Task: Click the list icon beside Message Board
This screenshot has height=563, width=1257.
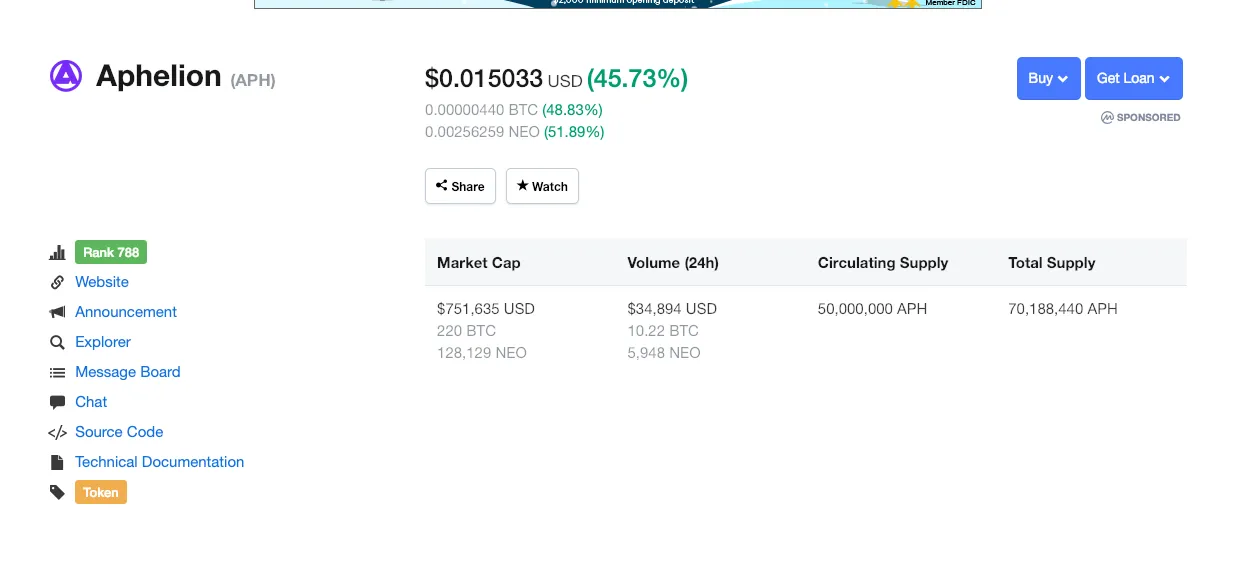Action: 57,372
